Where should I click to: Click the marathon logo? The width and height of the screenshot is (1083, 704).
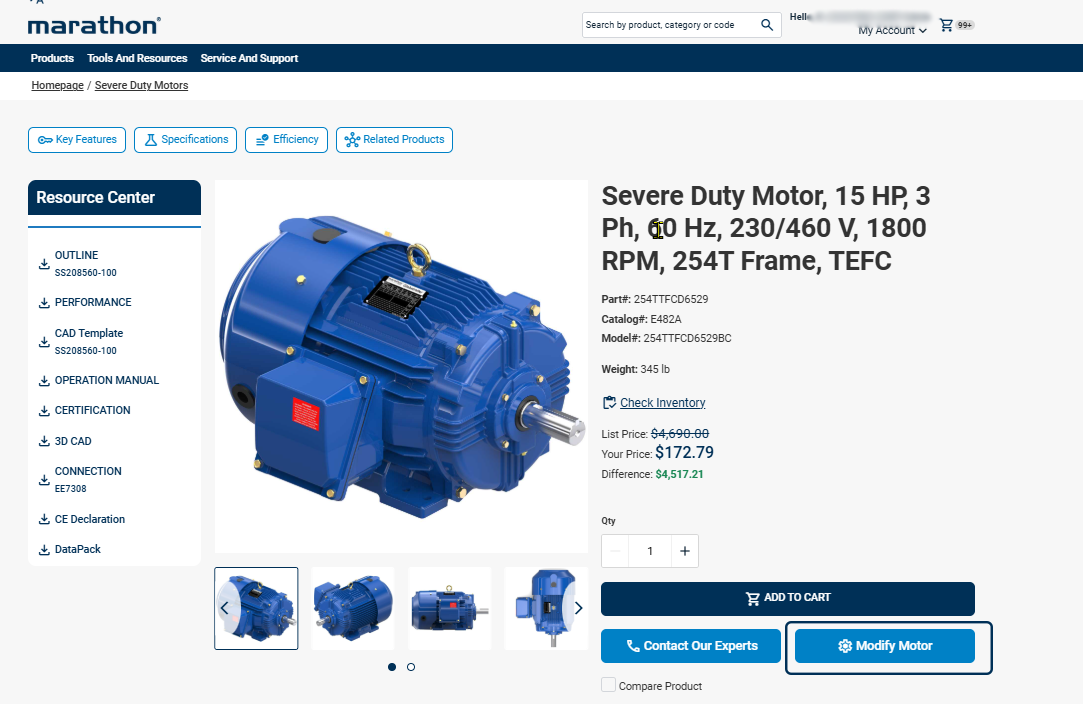coord(93,25)
